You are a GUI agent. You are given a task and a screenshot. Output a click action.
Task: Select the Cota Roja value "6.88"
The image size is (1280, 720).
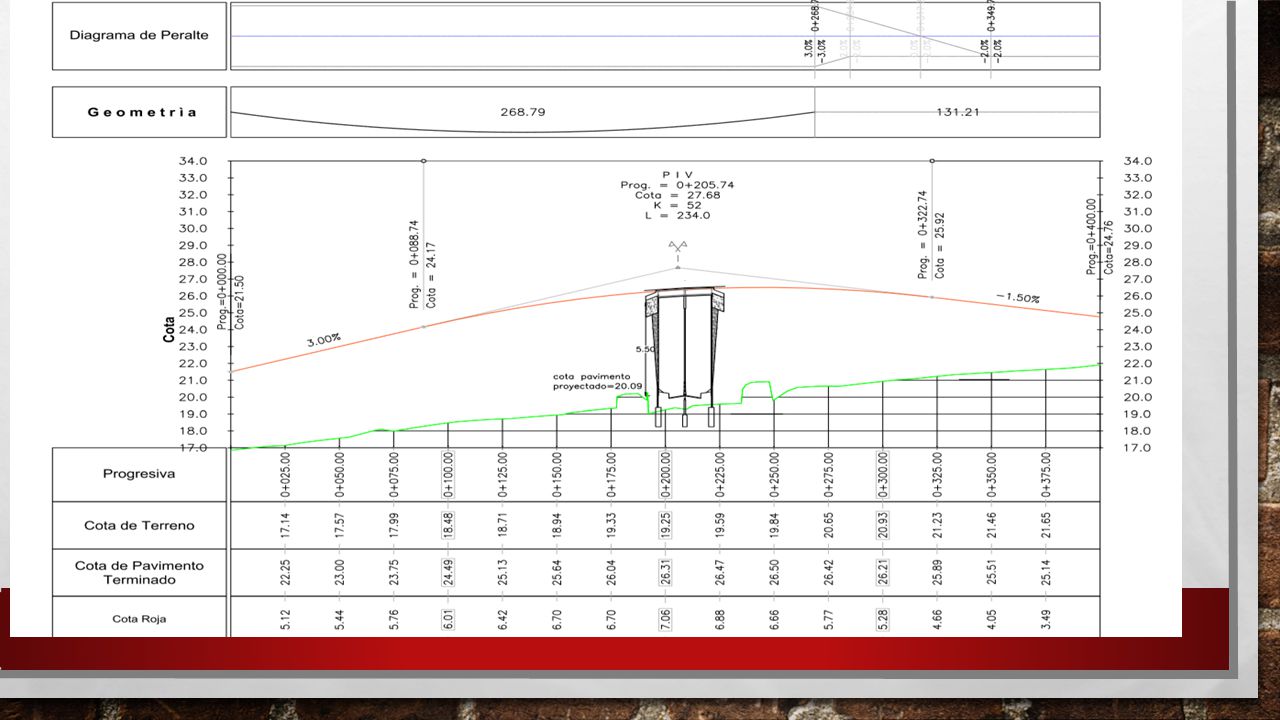pos(719,619)
